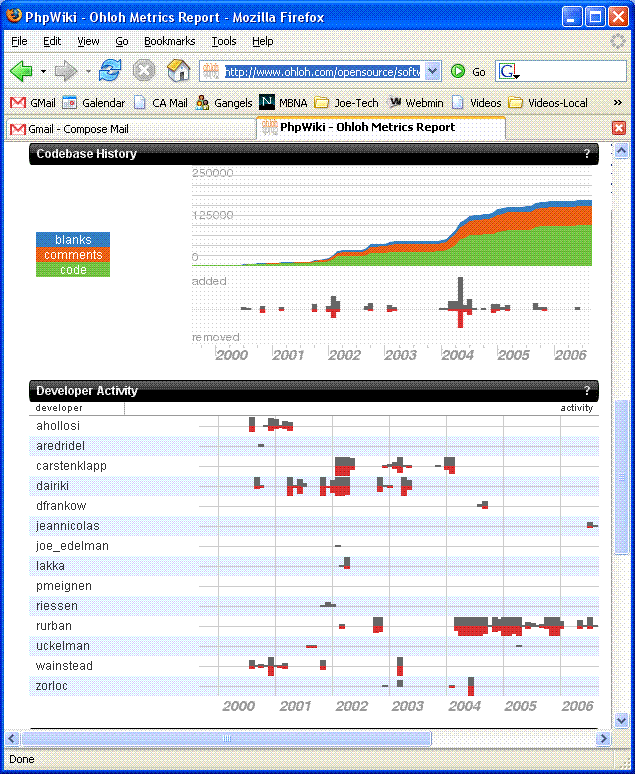
Task: Click the Stop loading icon
Action: (144, 71)
